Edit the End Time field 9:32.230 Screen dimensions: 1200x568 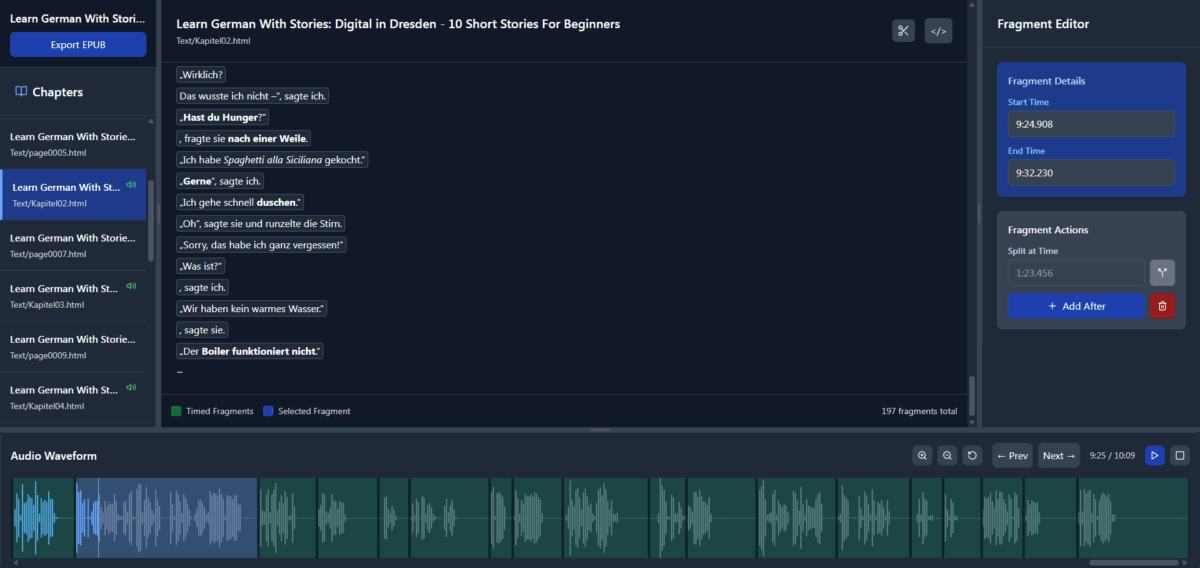(1091, 172)
